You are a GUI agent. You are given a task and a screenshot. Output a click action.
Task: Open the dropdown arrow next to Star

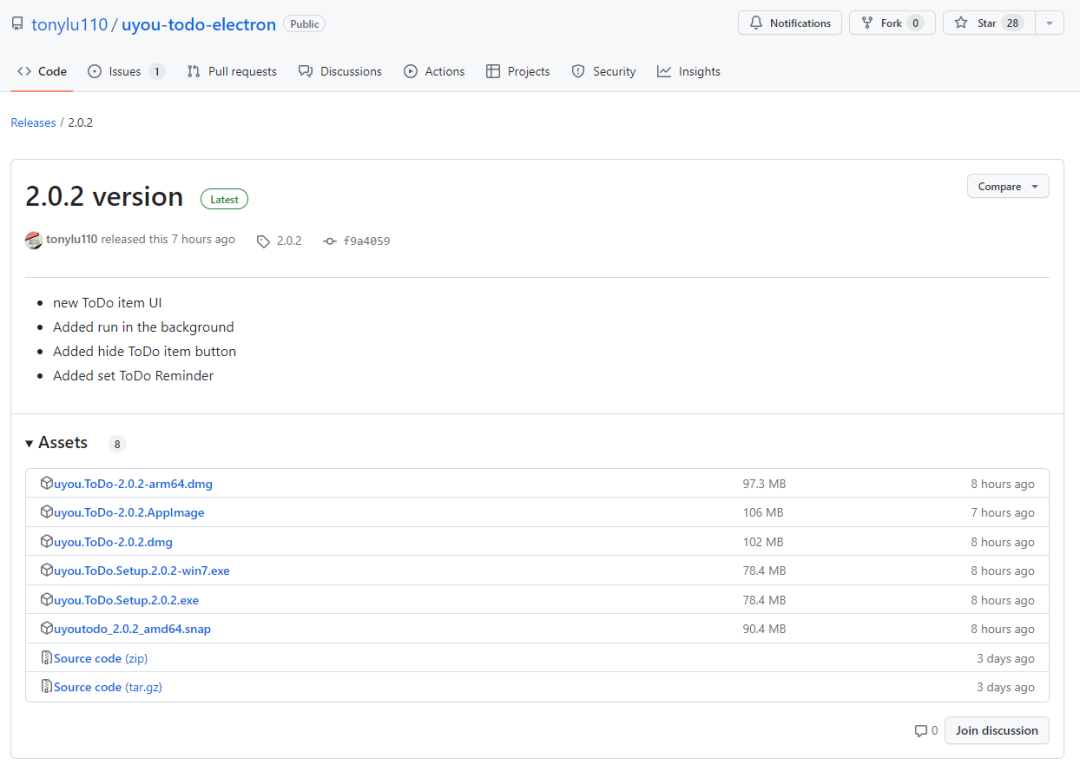coord(1049,23)
